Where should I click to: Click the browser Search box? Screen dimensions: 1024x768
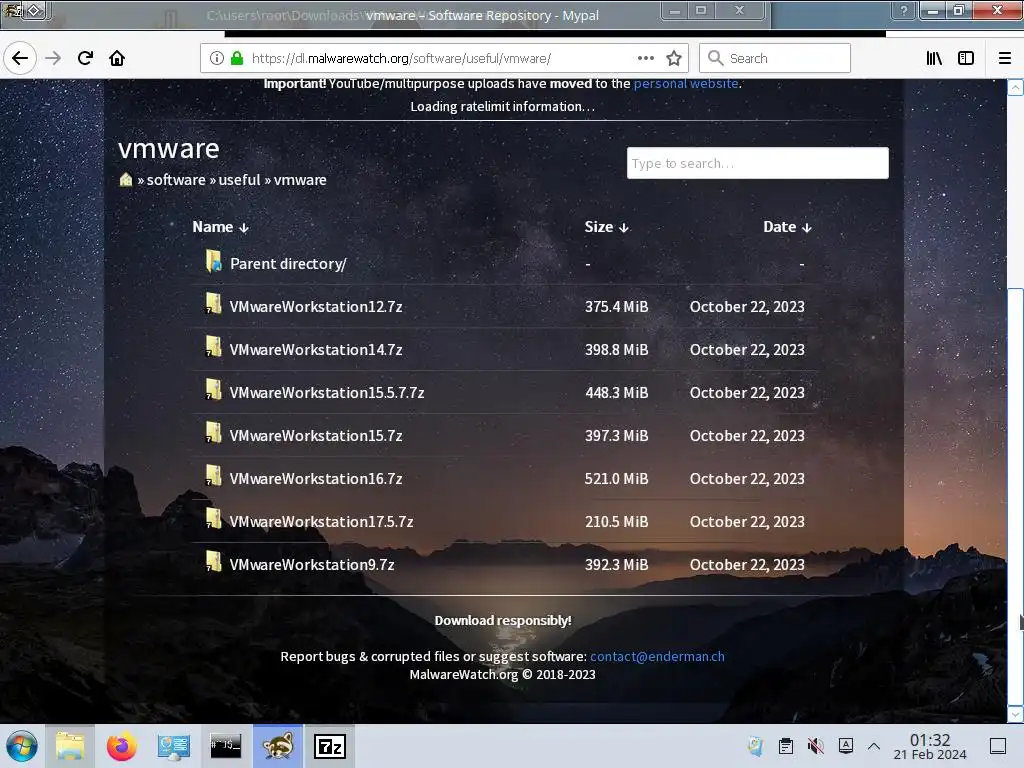775,58
